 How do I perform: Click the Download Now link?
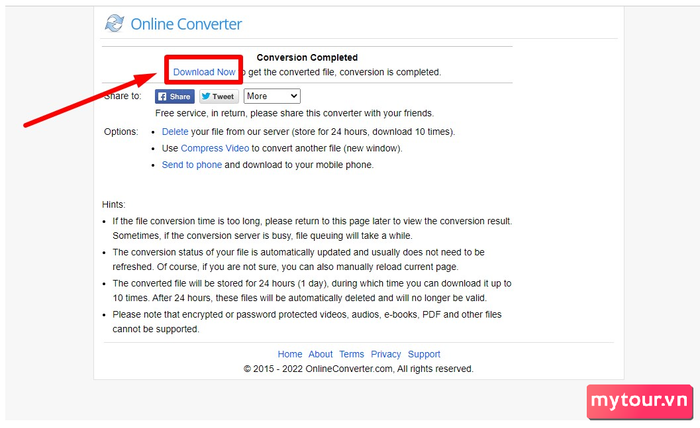pyautogui.click(x=204, y=72)
